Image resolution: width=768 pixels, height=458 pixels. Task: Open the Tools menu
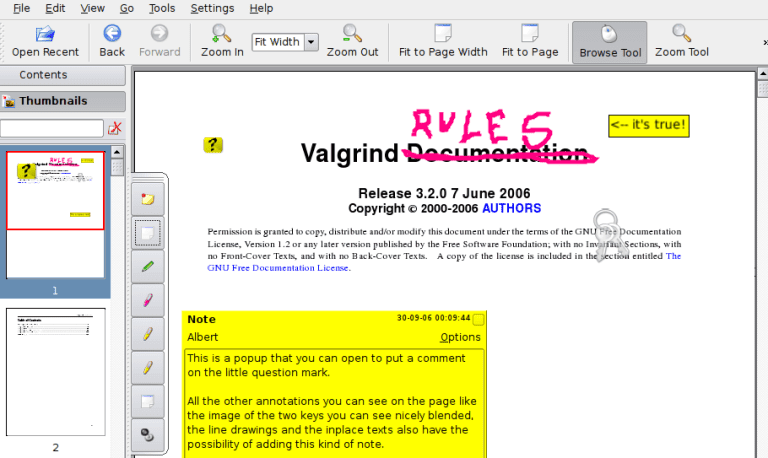(x=162, y=8)
